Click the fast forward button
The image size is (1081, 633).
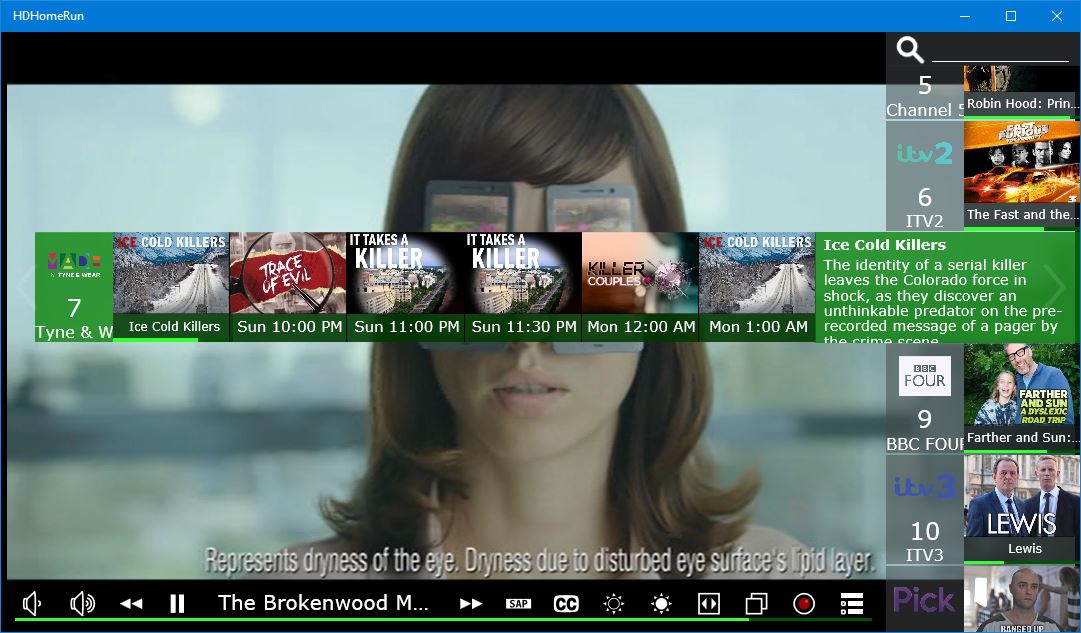(x=471, y=603)
